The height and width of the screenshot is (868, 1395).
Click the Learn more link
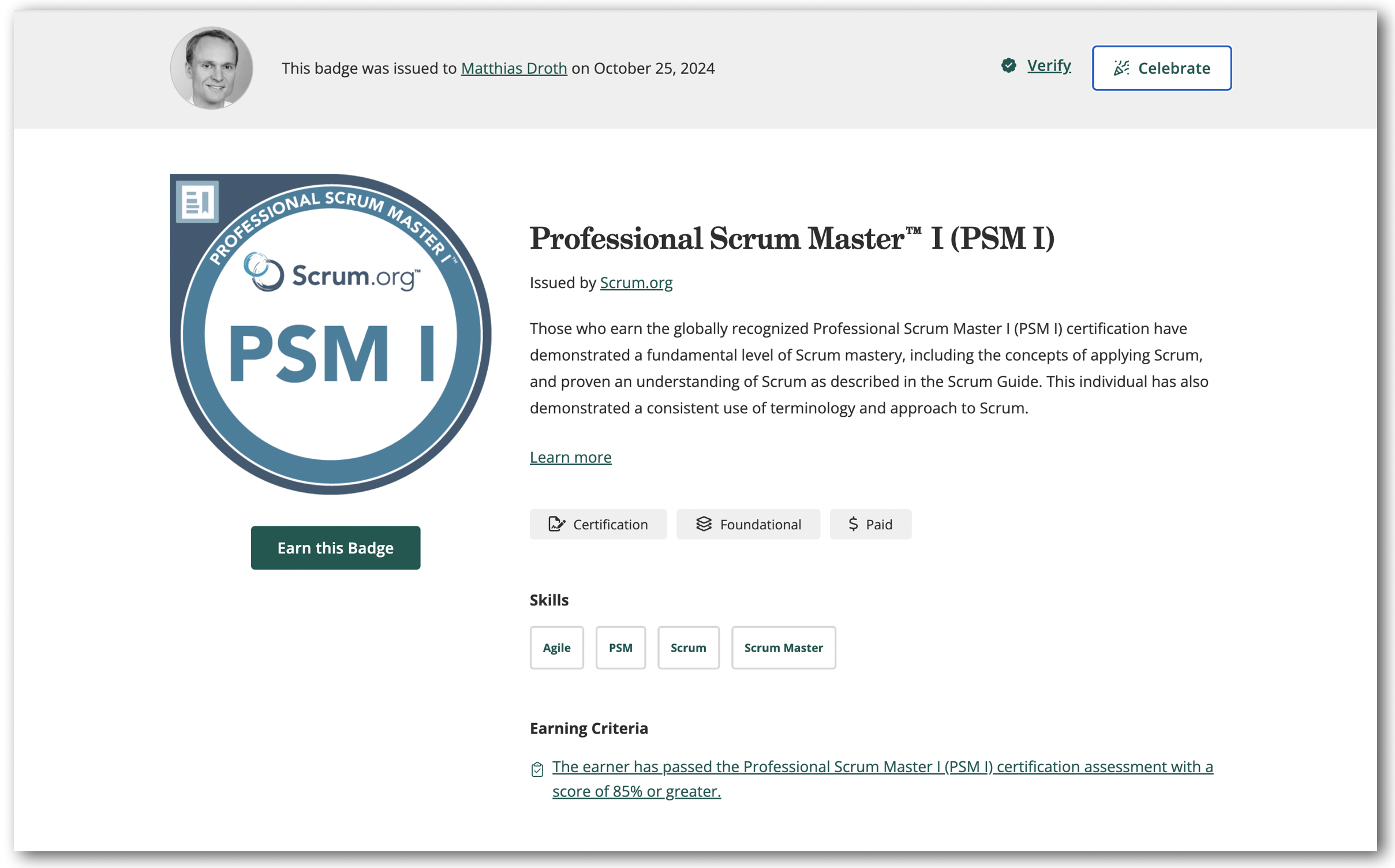(x=570, y=457)
